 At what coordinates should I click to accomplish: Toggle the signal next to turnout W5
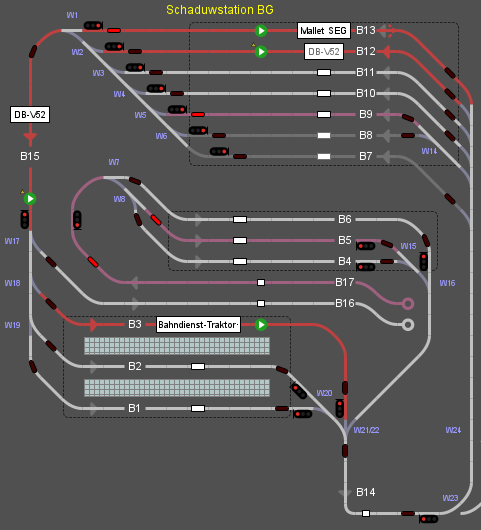[177, 110]
